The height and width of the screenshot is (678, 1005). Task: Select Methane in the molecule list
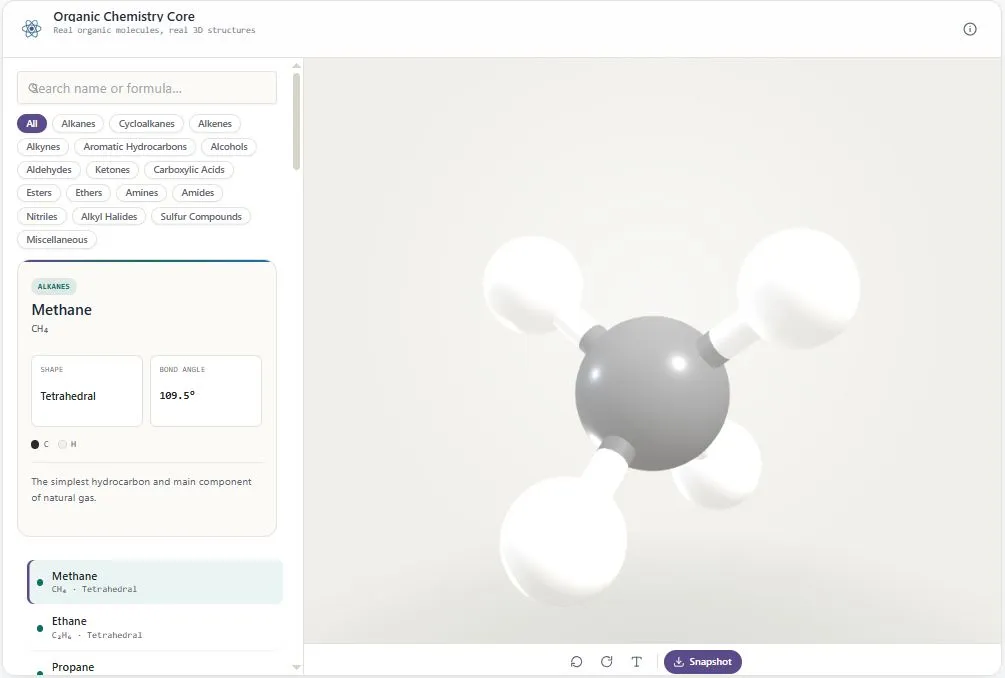(x=154, y=582)
